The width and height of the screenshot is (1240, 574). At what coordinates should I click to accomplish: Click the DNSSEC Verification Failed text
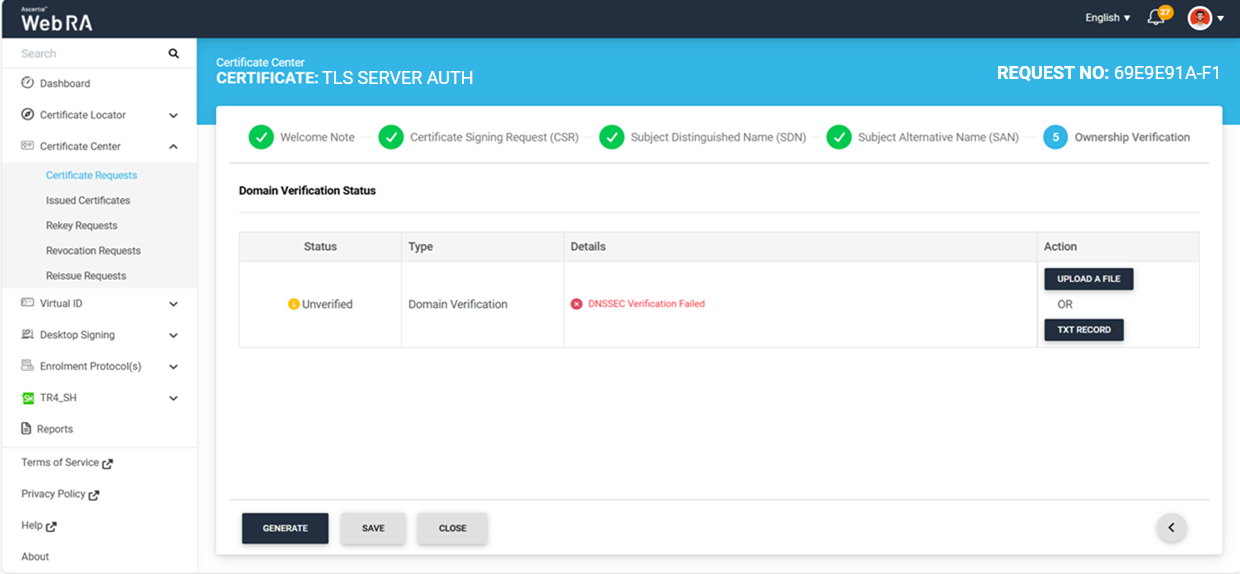coord(646,304)
